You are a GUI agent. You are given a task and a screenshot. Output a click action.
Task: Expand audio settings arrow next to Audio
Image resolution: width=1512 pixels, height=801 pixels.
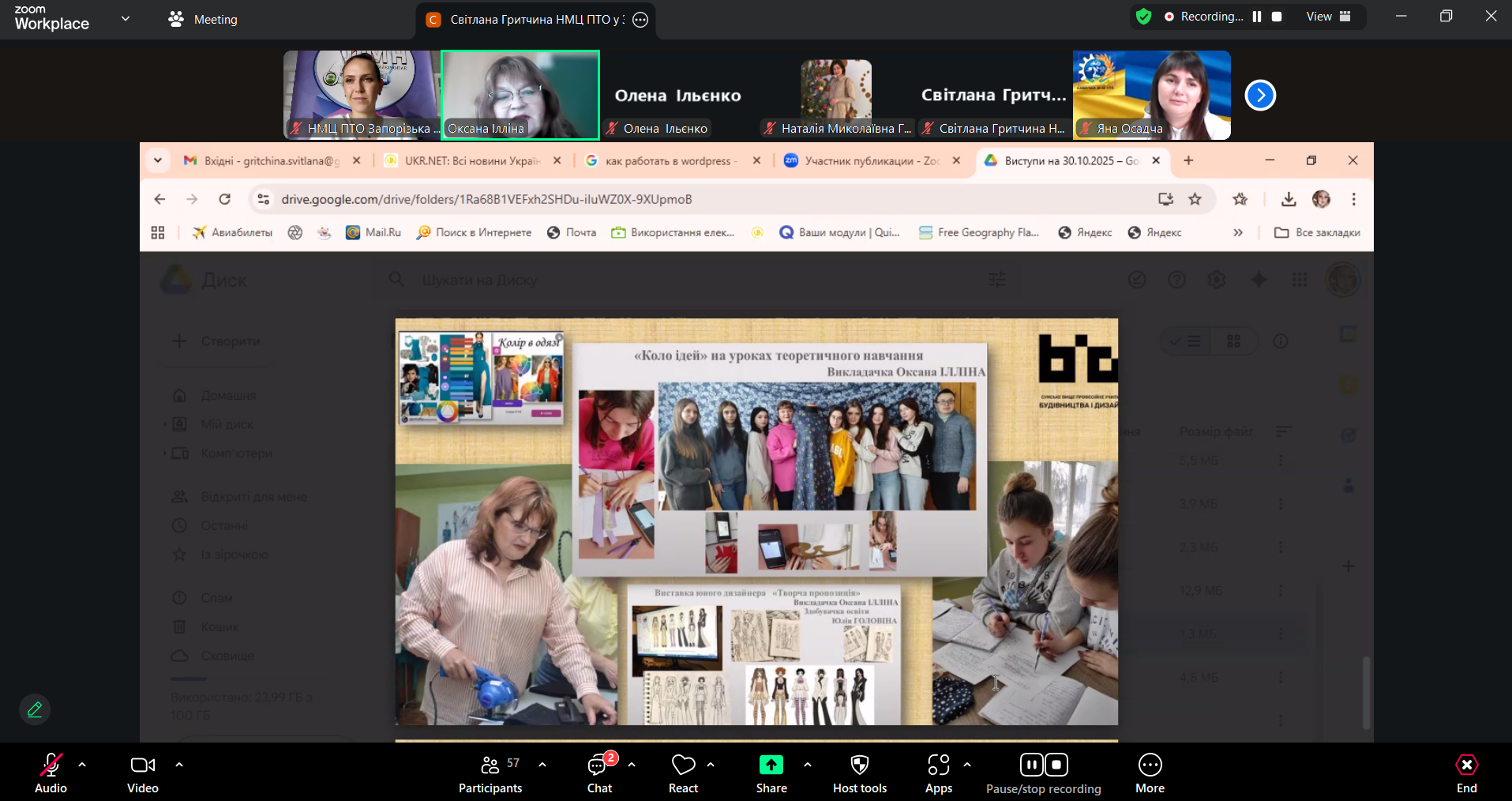[x=82, y=765]
